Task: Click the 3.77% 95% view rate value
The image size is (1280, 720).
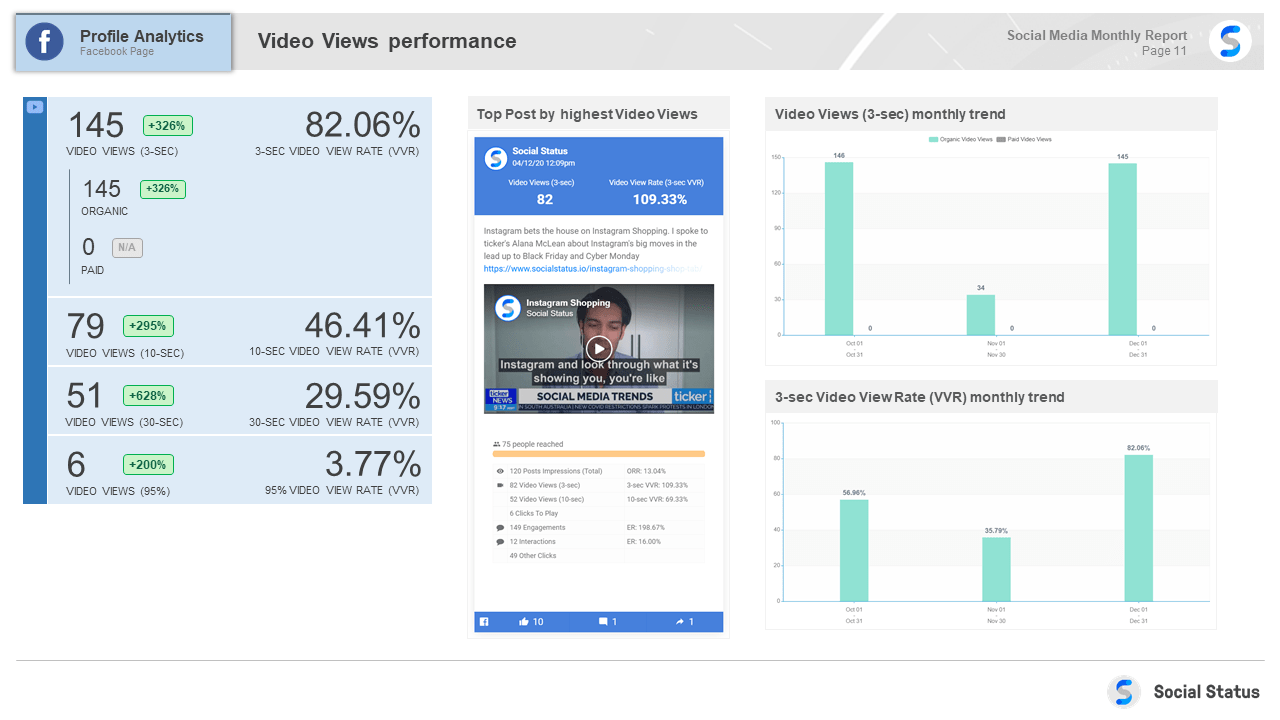Action: pyautogui.click(x=373, y=465)
